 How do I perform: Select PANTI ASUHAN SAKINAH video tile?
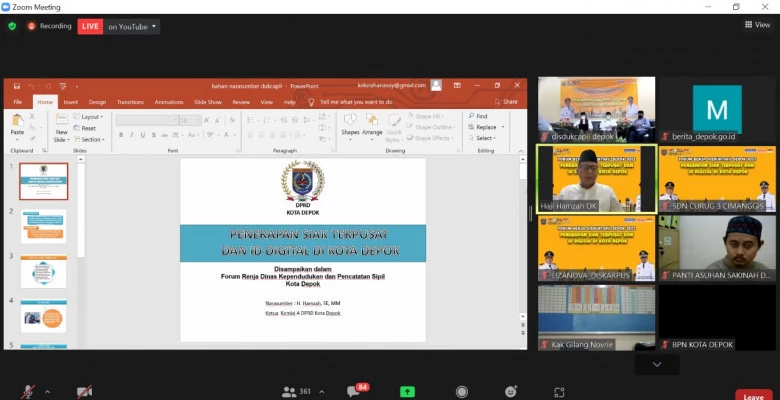[x=717, y=248]
